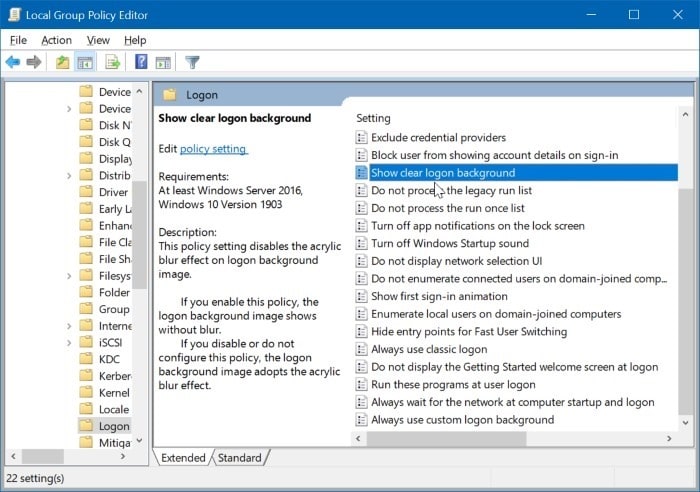Select the Early L tree item

[115, 209]
